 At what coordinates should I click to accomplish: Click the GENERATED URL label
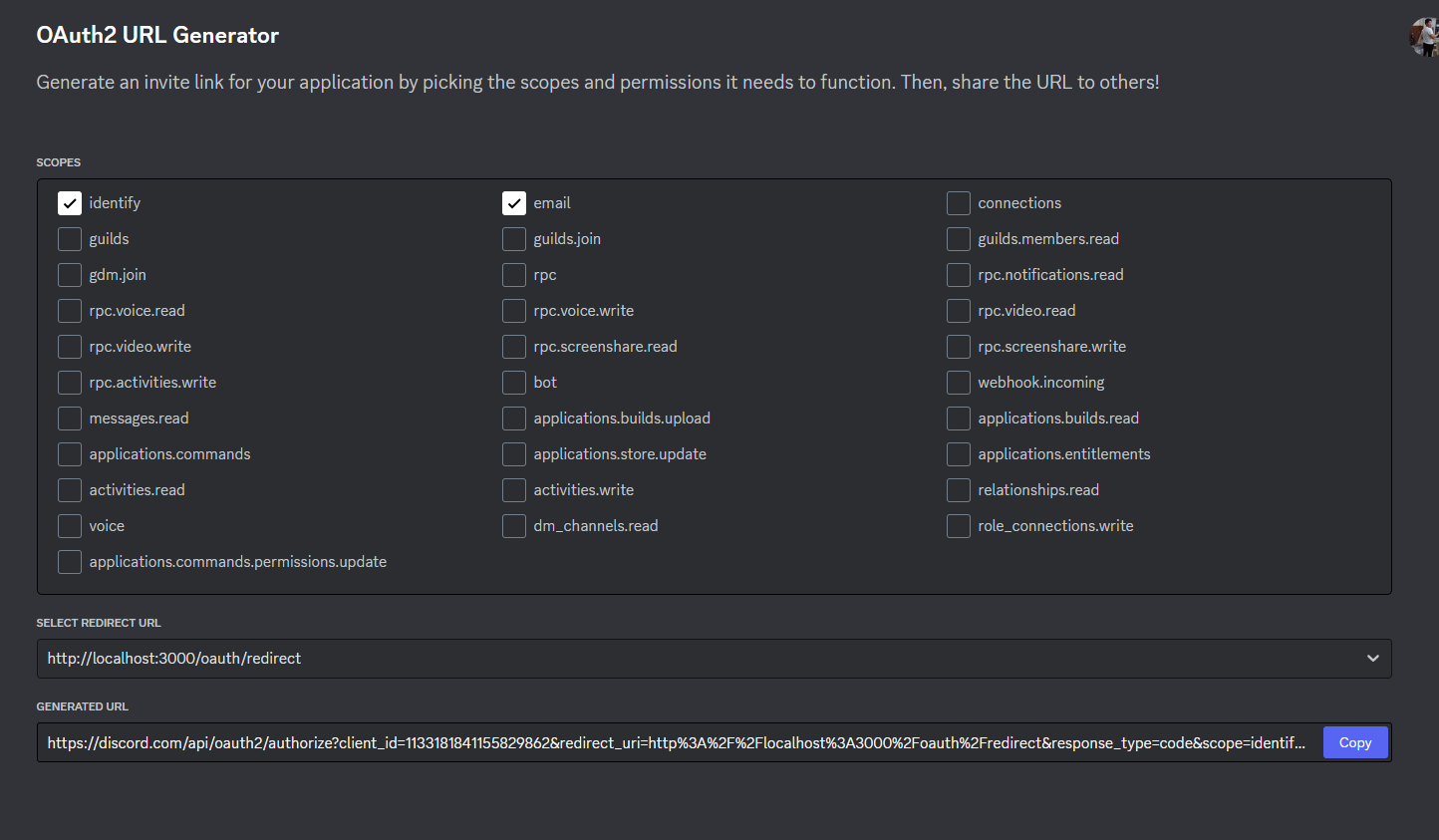click(83, 706)
